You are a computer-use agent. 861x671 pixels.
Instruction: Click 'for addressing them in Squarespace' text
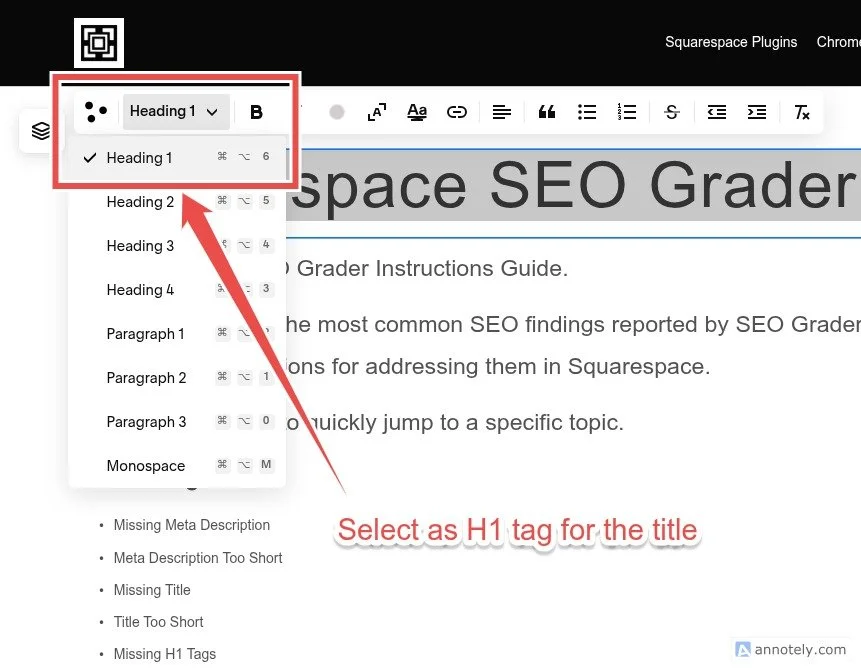(x=521, y=366)
